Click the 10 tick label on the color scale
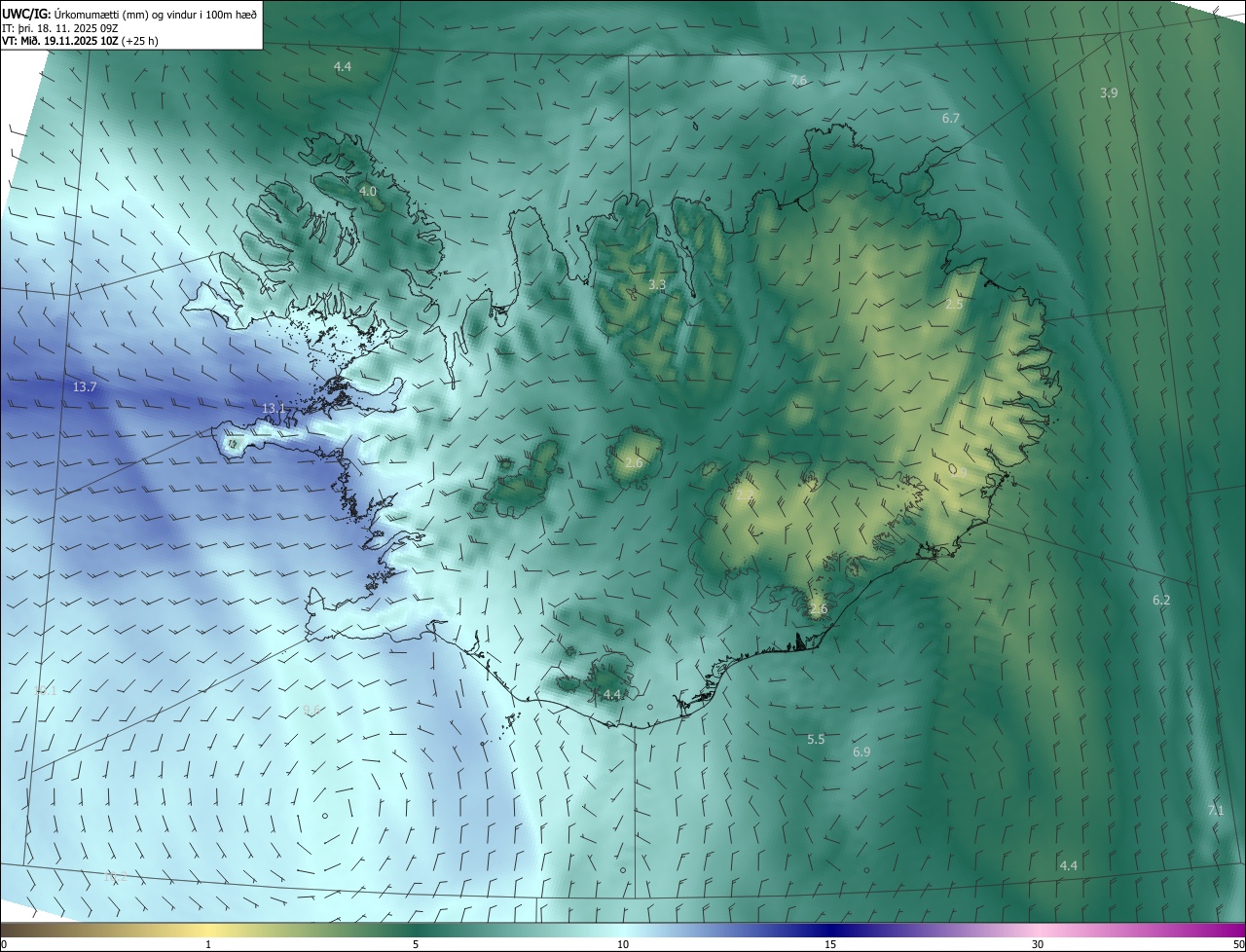The height and width of the screenshot is (952, 1246). click(x=623, y=945)
